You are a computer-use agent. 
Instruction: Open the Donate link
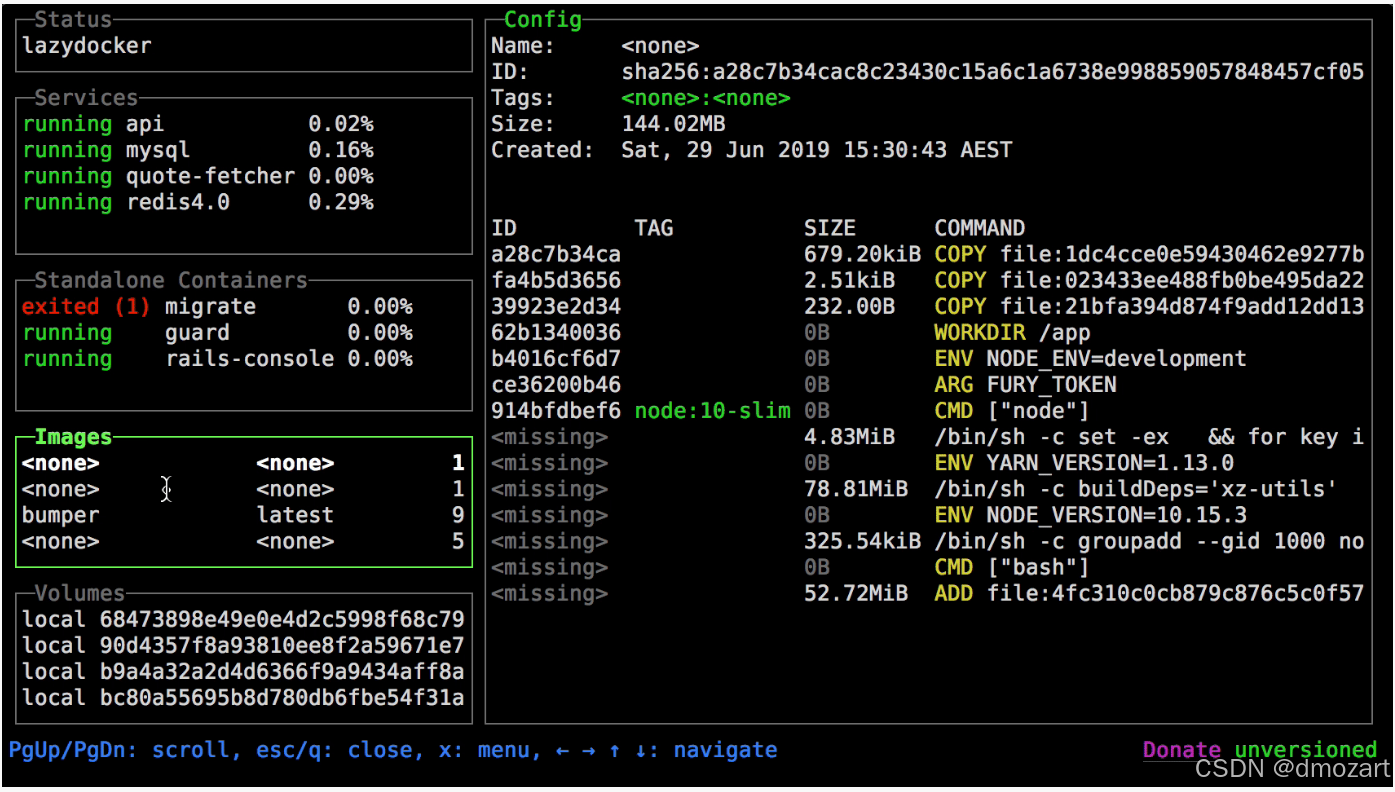pyautogui.click(x=1182, y=750)
